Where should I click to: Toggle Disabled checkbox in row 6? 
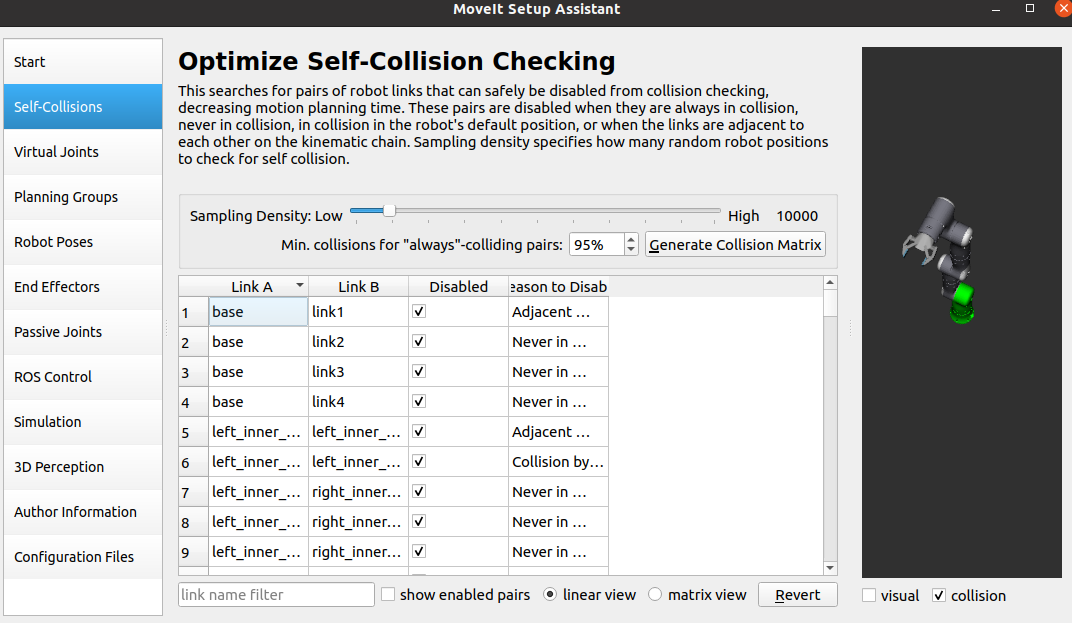419,462
